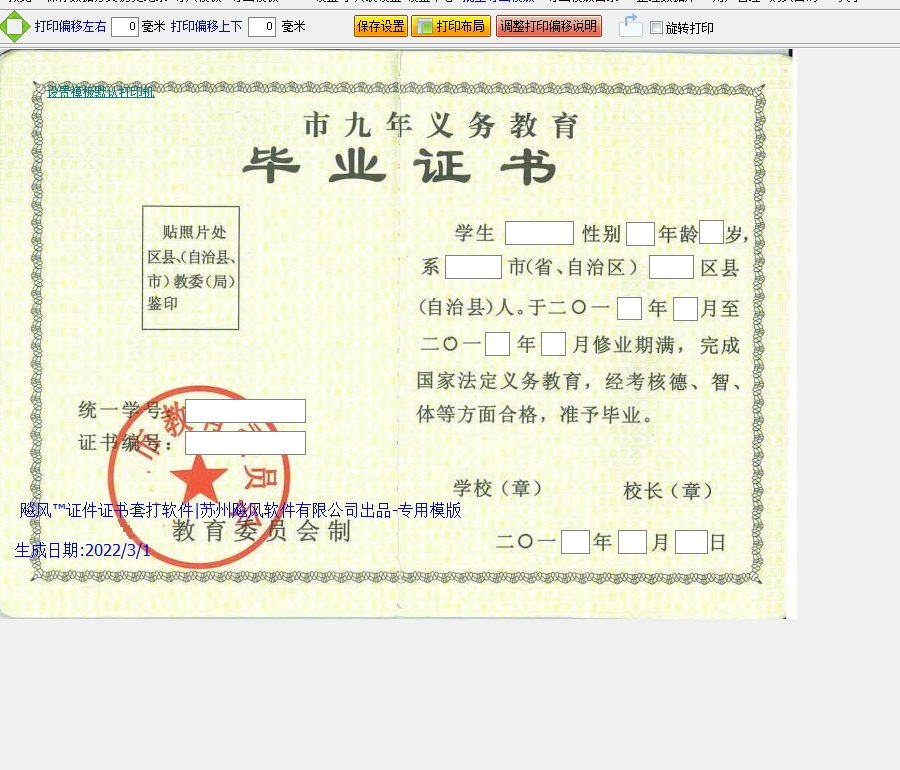The width and height of the screenshot is (900, 770).
Task: Click the rotate arrow icon beside 旋转打印
Action: pyautogui.click(x=630, y=27)
